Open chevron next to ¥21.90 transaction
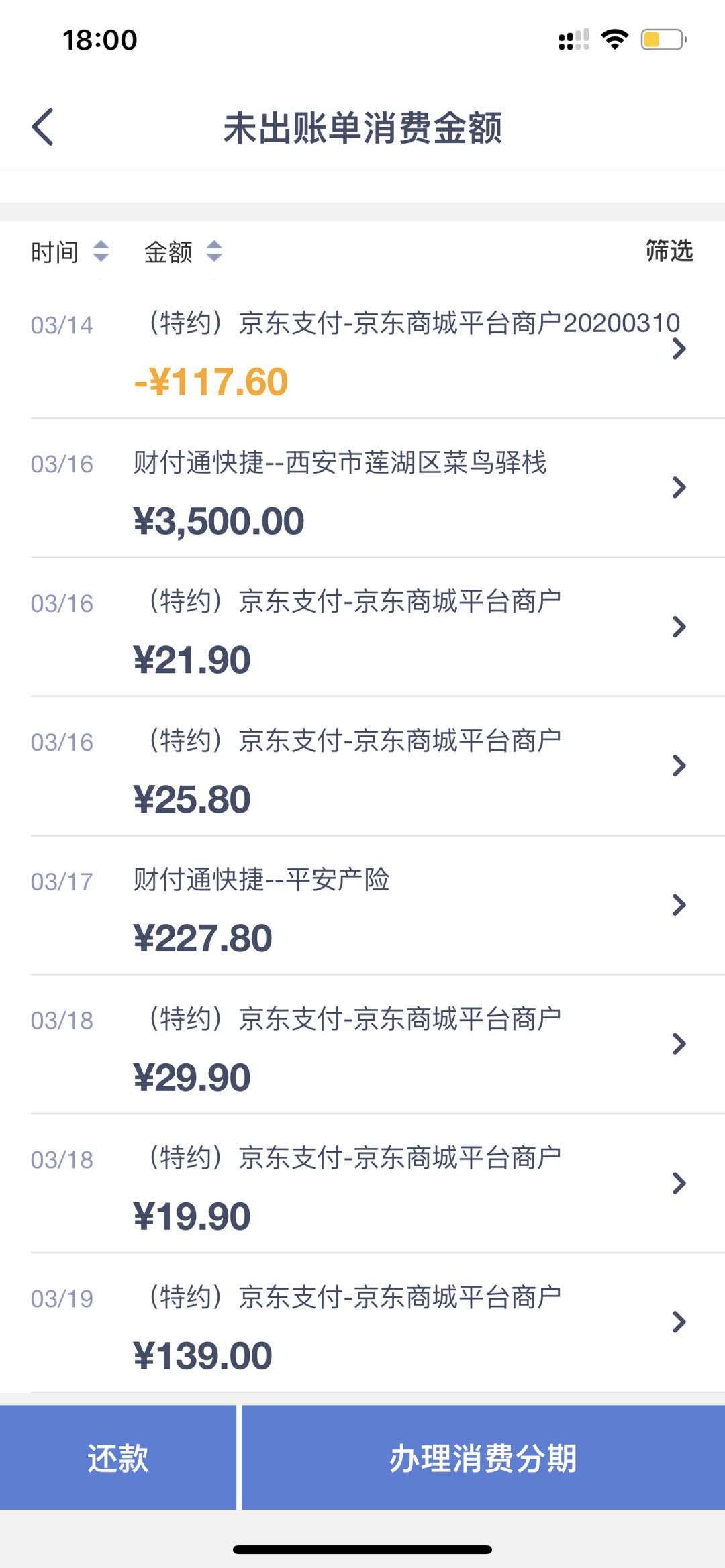The width and height of the screenshot is (725, 1568). click(679, 627)
